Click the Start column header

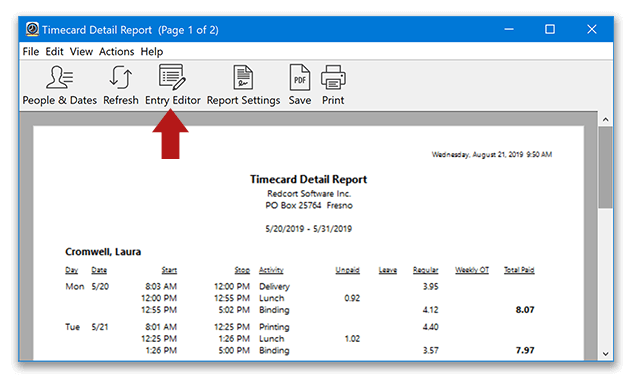click(169, 270)
